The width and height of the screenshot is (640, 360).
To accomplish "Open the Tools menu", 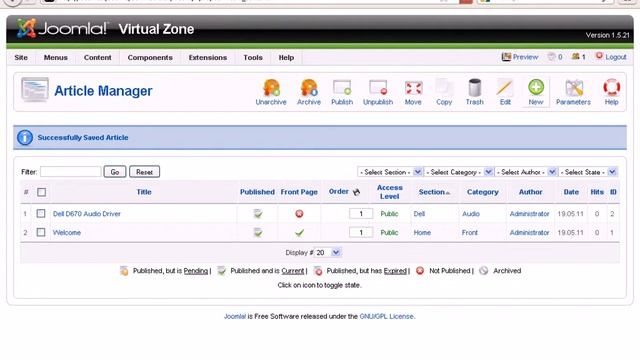I will click(x=253, y=58).
